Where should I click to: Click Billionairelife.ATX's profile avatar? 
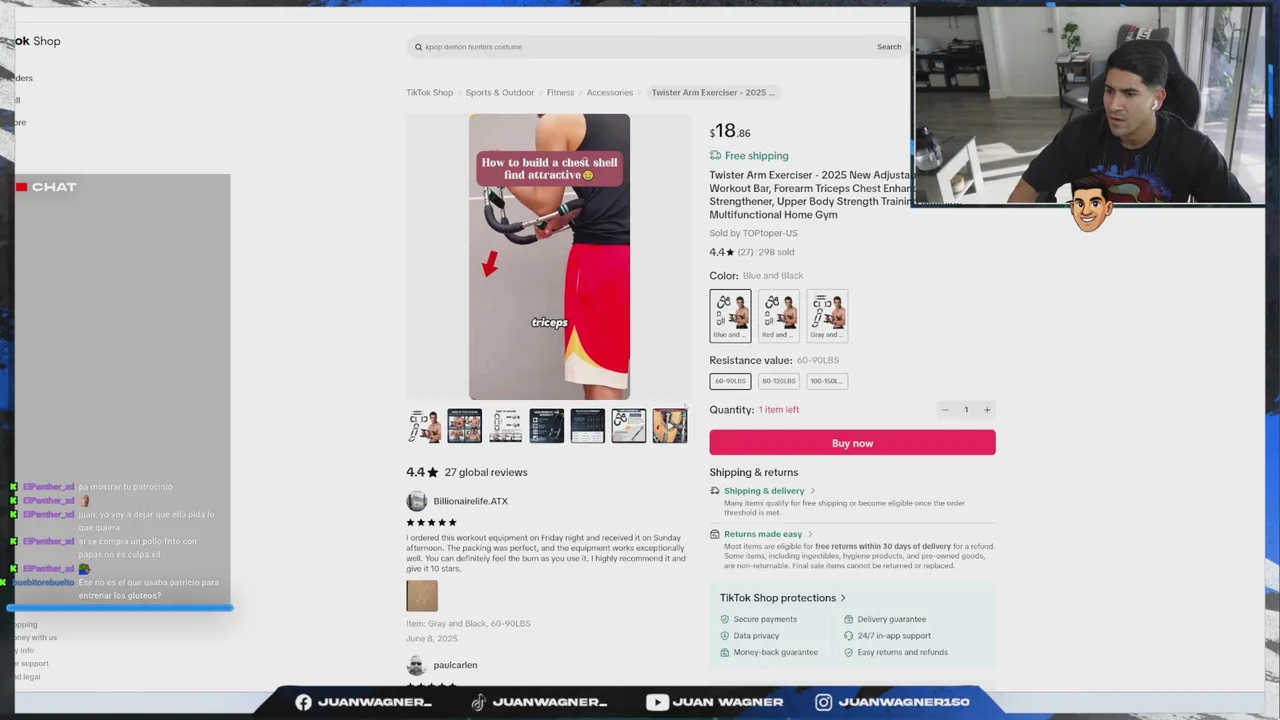click(x=417, y=501)
